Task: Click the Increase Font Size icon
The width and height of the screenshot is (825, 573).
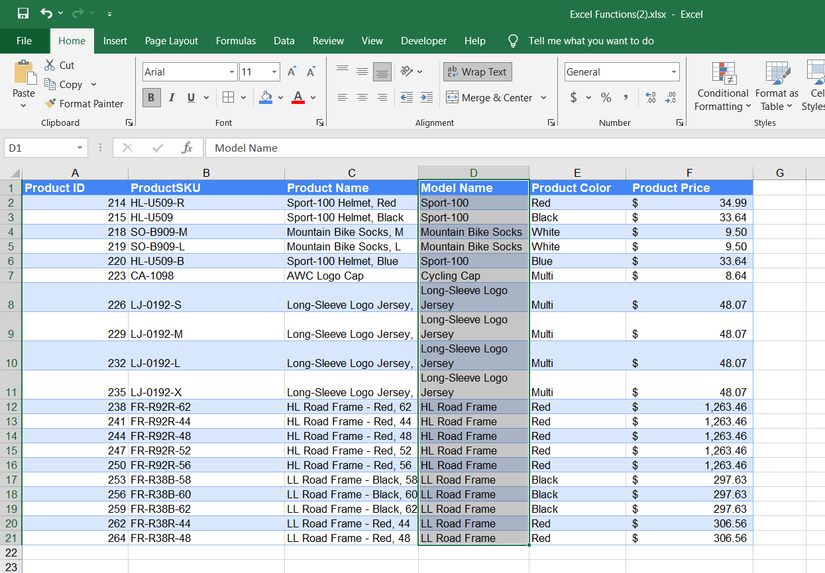Action: click(292, 72)
